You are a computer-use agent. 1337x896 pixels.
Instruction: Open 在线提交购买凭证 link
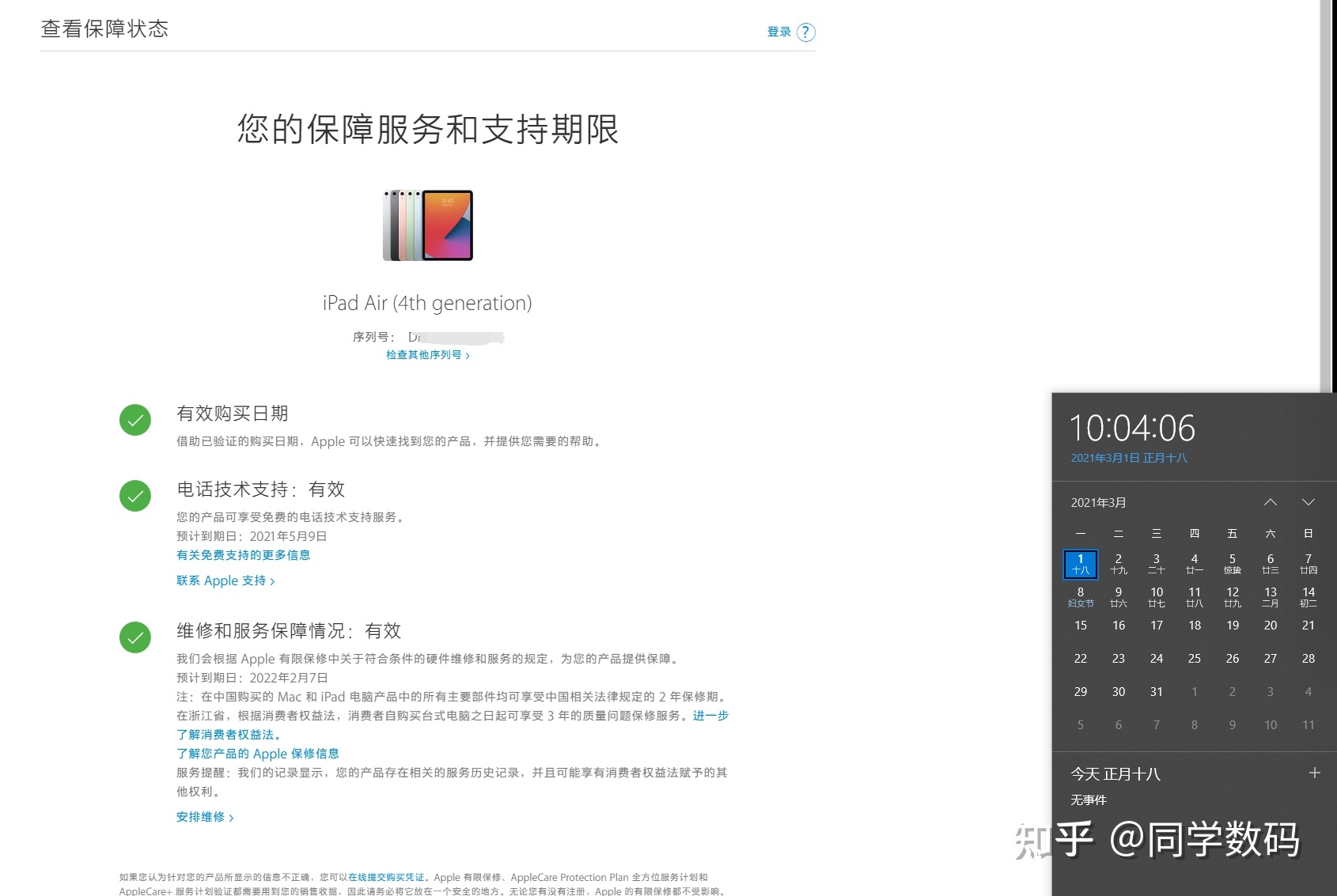tap(386, 877)
